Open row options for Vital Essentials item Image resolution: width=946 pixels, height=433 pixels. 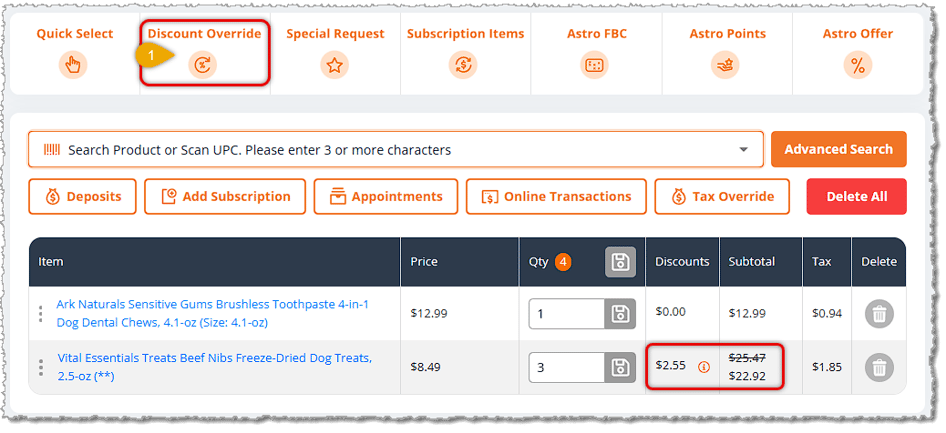(x=40, y=367)
